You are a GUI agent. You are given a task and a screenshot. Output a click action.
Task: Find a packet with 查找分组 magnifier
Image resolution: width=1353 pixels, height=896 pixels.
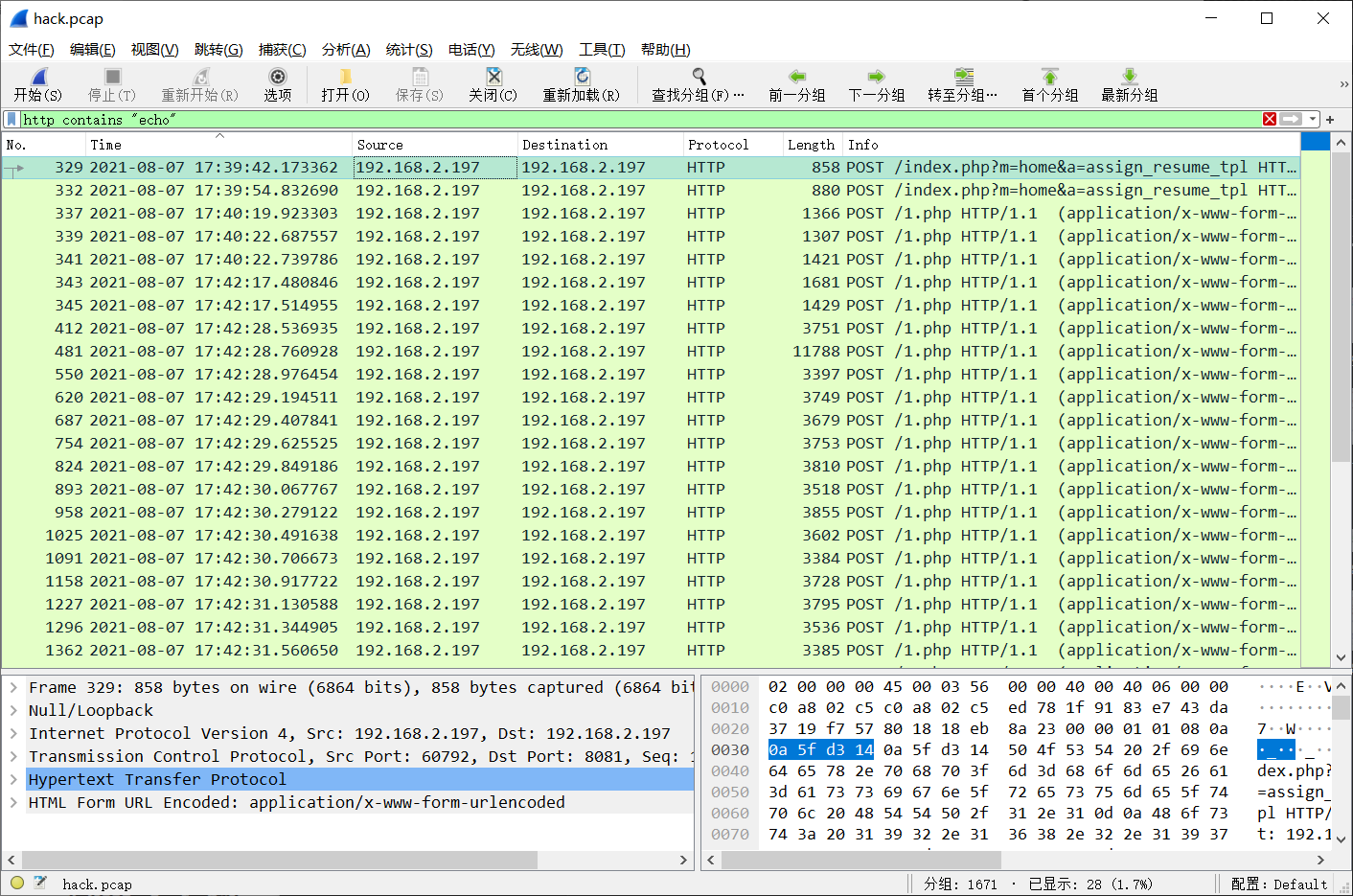[699, 77]
